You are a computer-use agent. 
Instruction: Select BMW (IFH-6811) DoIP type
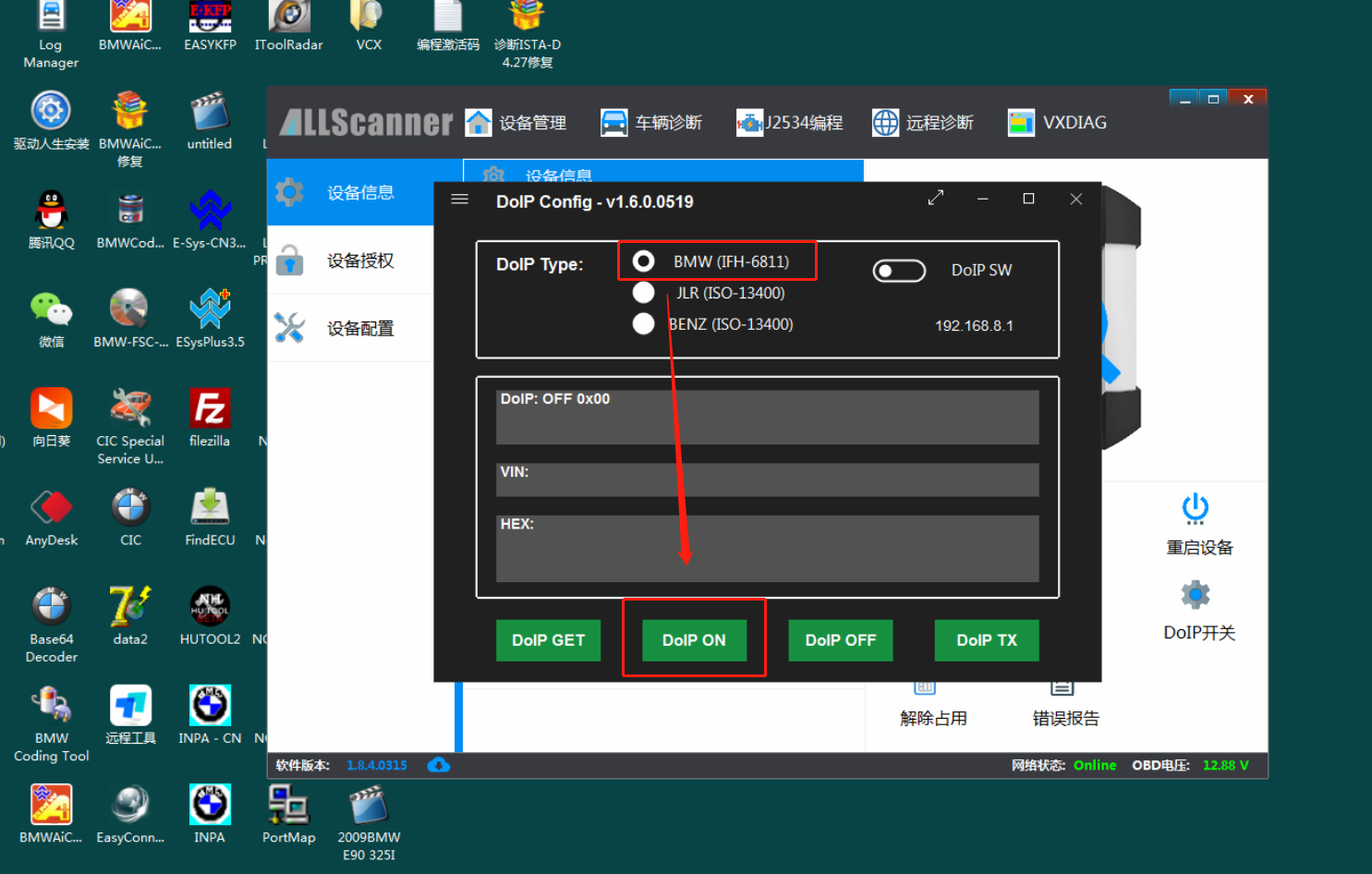point(644,261)
